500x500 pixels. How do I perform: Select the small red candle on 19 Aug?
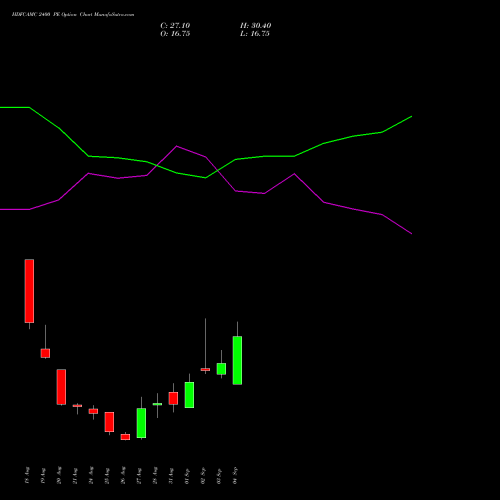(45, 353)
